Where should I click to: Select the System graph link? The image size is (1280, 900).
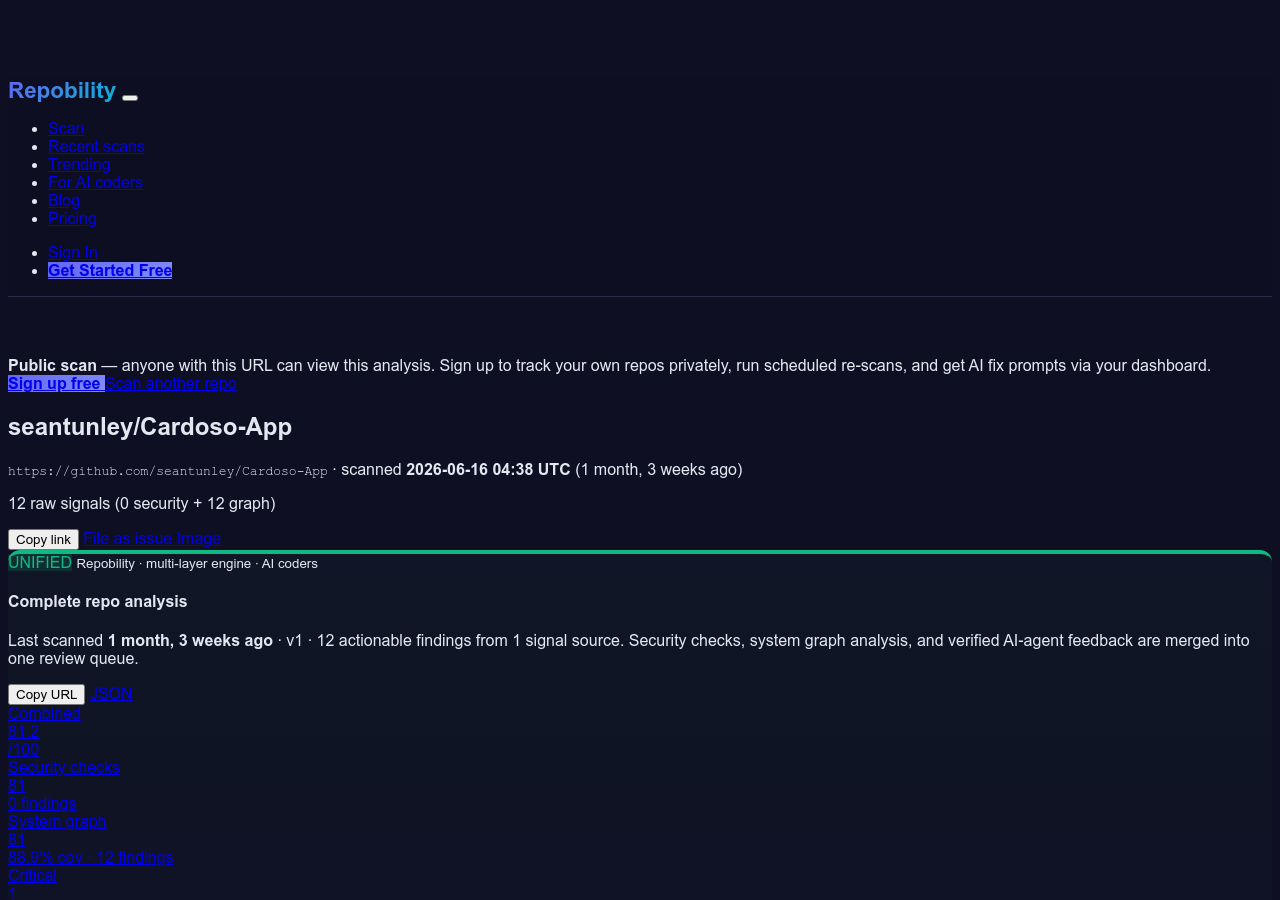coord(57,821)
